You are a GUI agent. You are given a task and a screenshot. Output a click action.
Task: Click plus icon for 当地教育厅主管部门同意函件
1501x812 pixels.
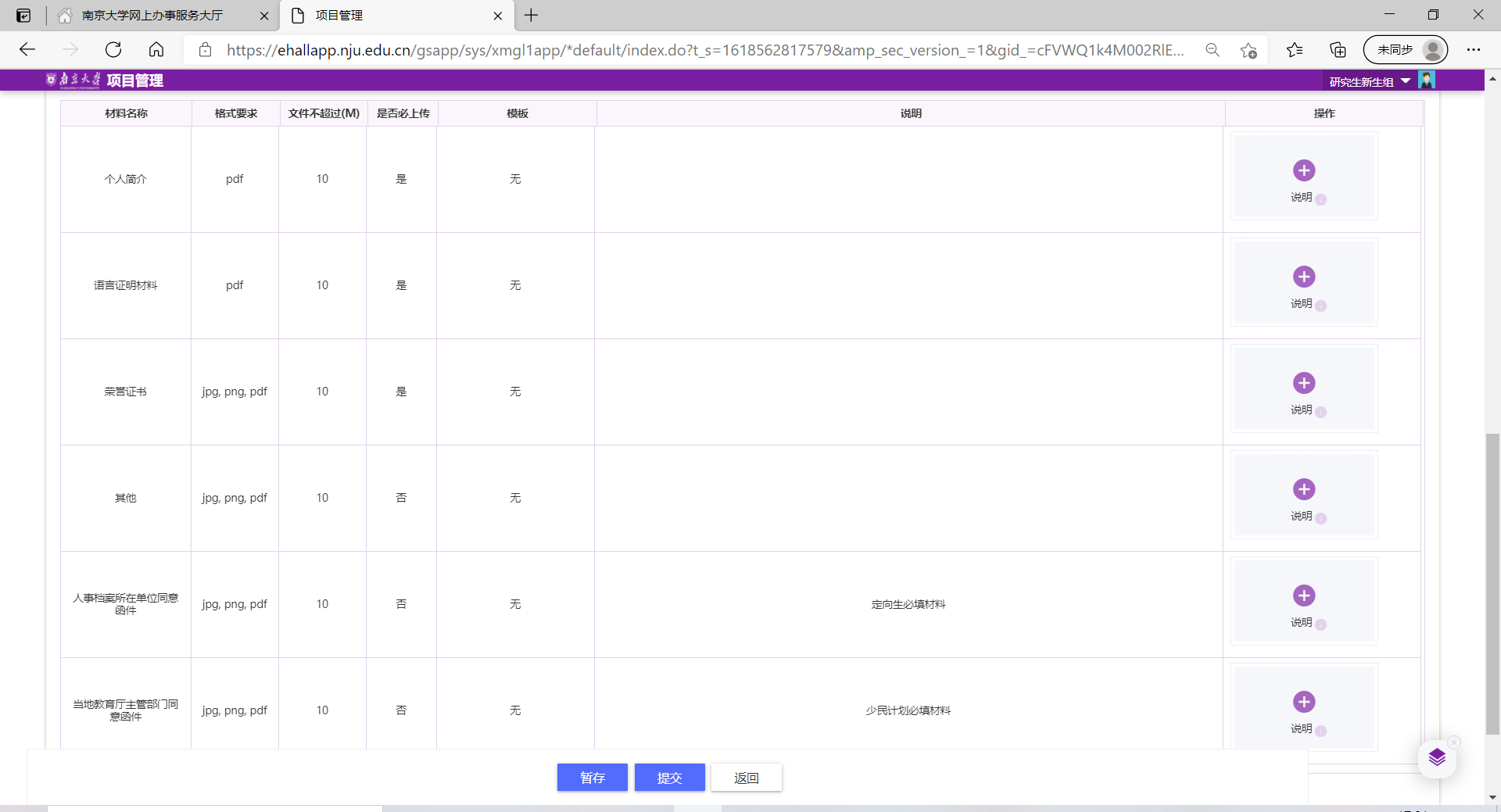[1303, 702]
